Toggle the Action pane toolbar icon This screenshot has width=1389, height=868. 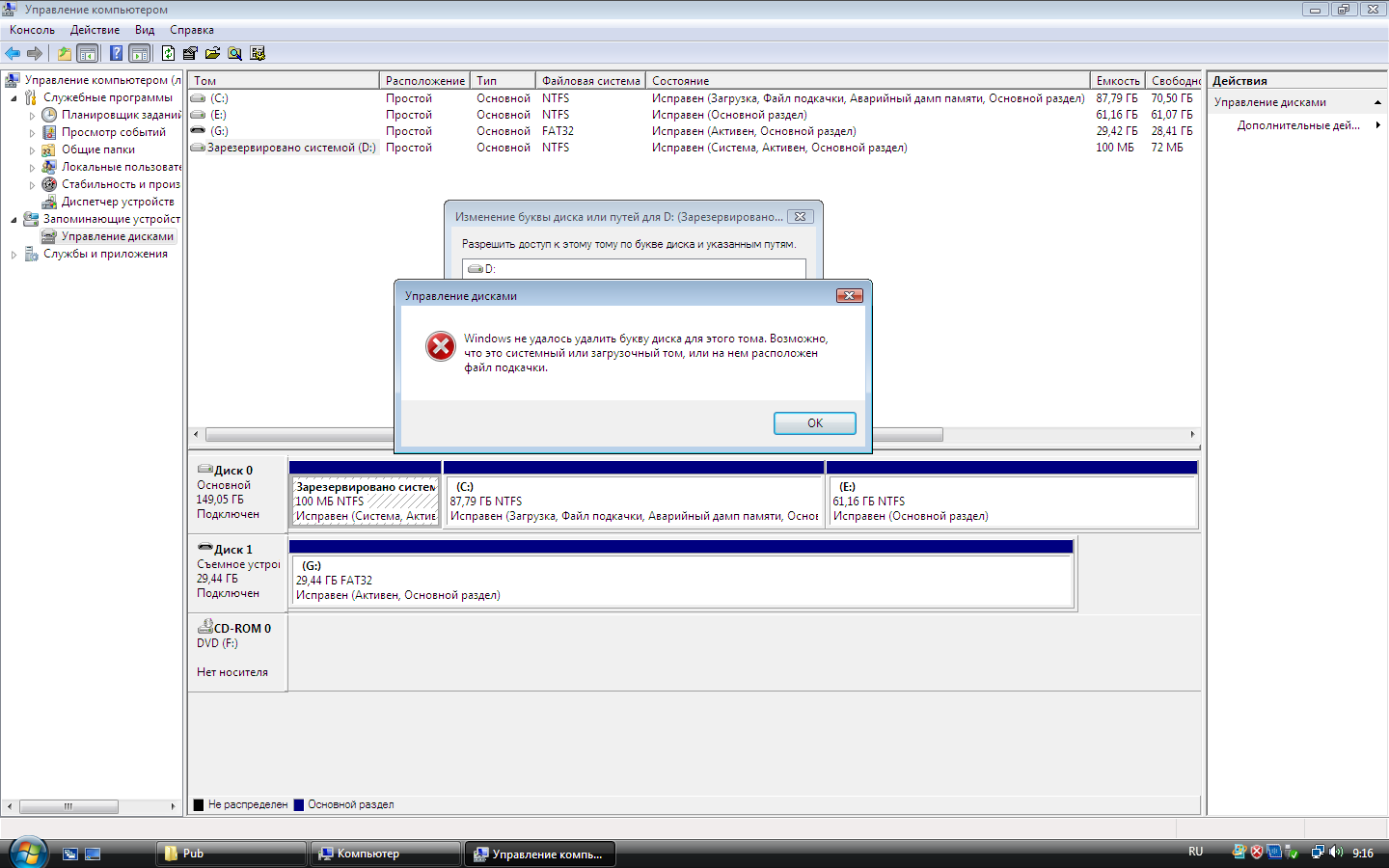[x=139, y=53]
